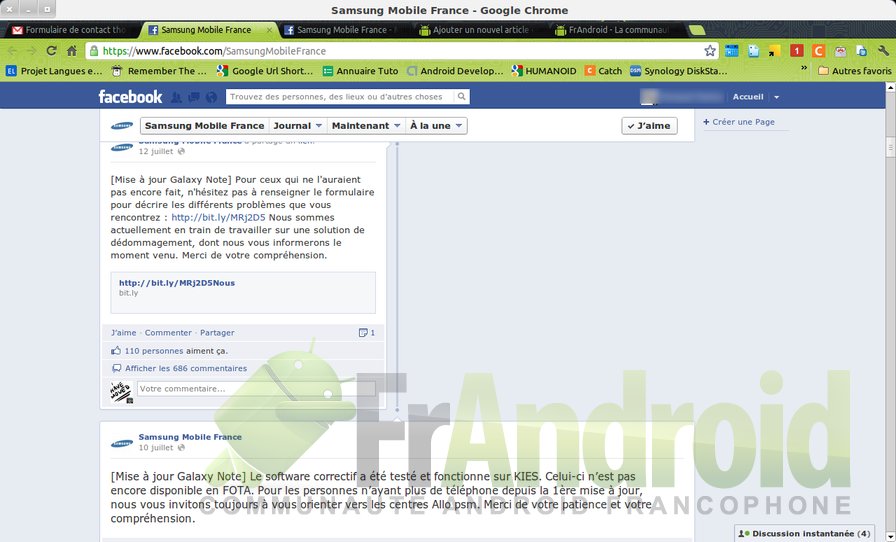Screen dimensions: 896x542
Task: Open Android Developers bookmark
Action: click(x=455, y=71)
